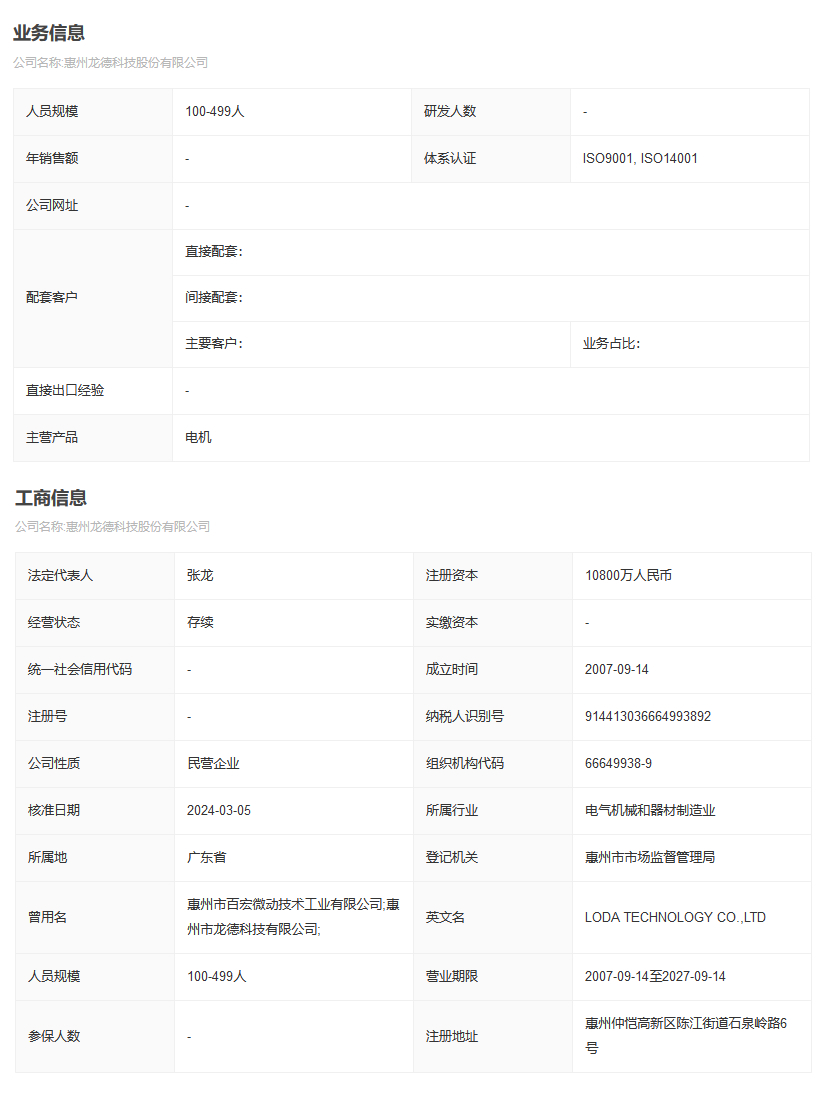Click the 注册号 label
The width and height of the screenshot is (826, 1100).
[48, 717]
